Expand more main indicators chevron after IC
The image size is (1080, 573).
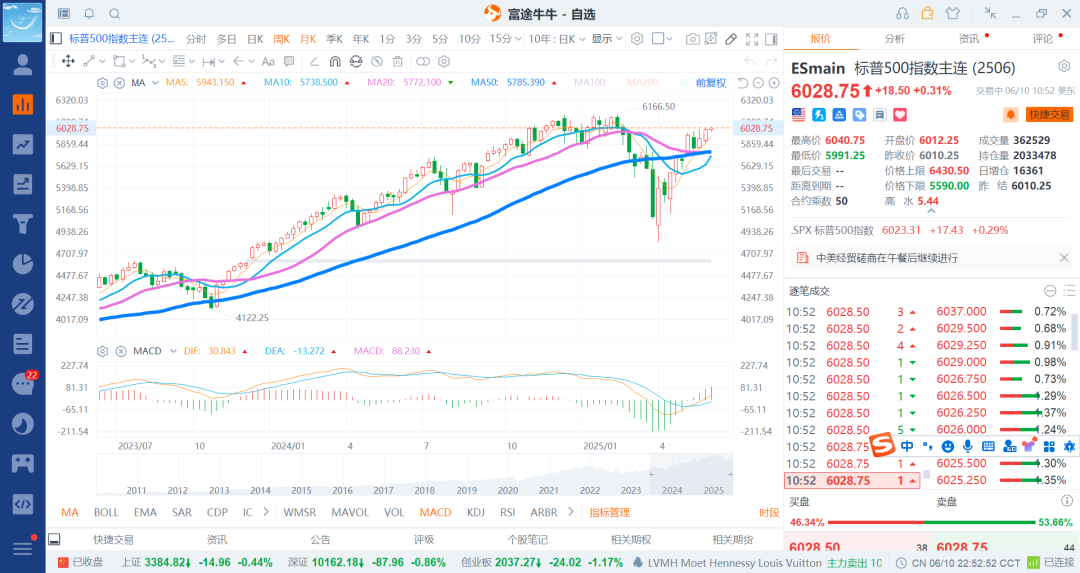(x=266, y=512)
